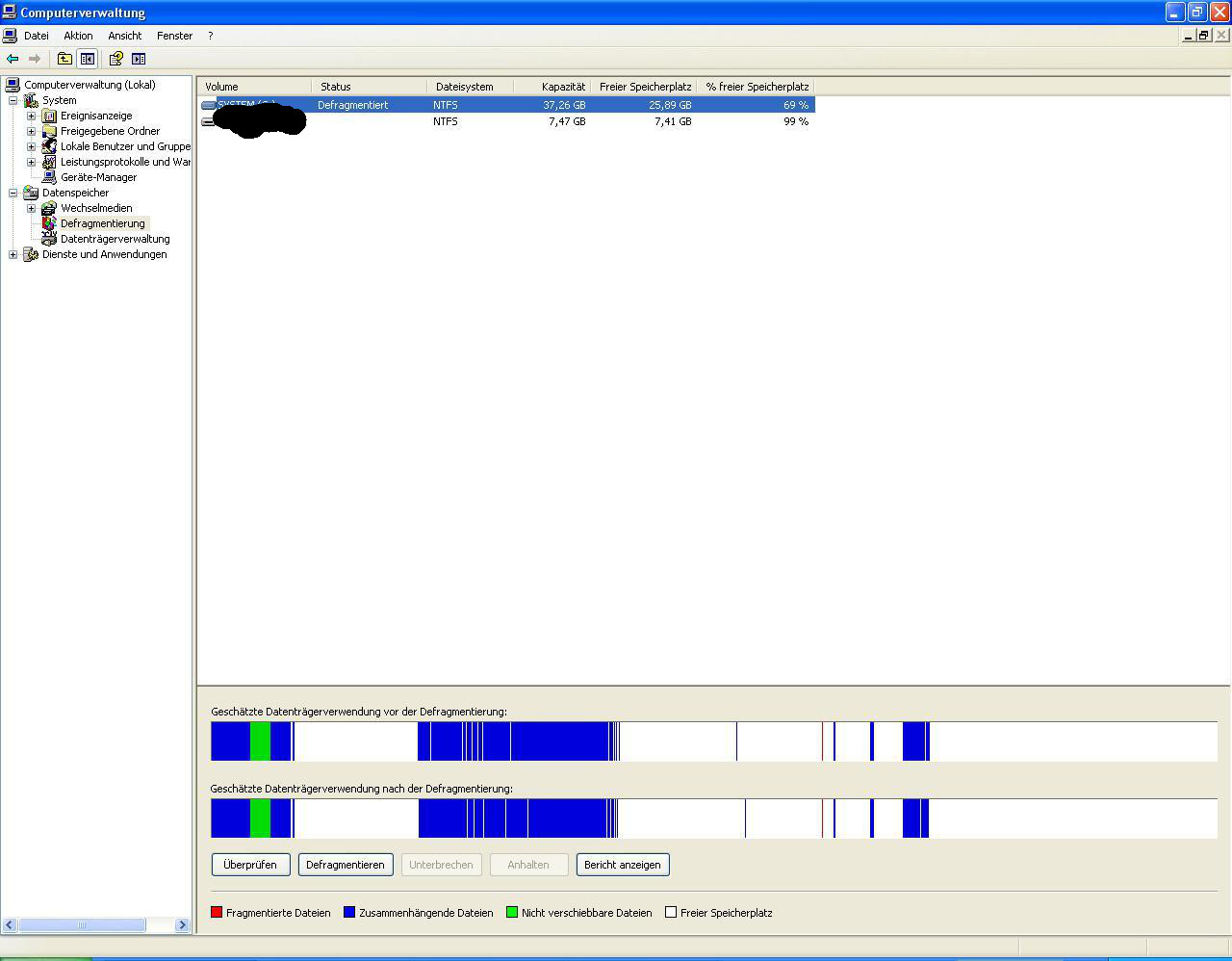Image resolution: width=1232 pixels, height=961 pixels.
Task: Toggle the console tree show/hide toolbar button
Action: click(x=88, y=59)
